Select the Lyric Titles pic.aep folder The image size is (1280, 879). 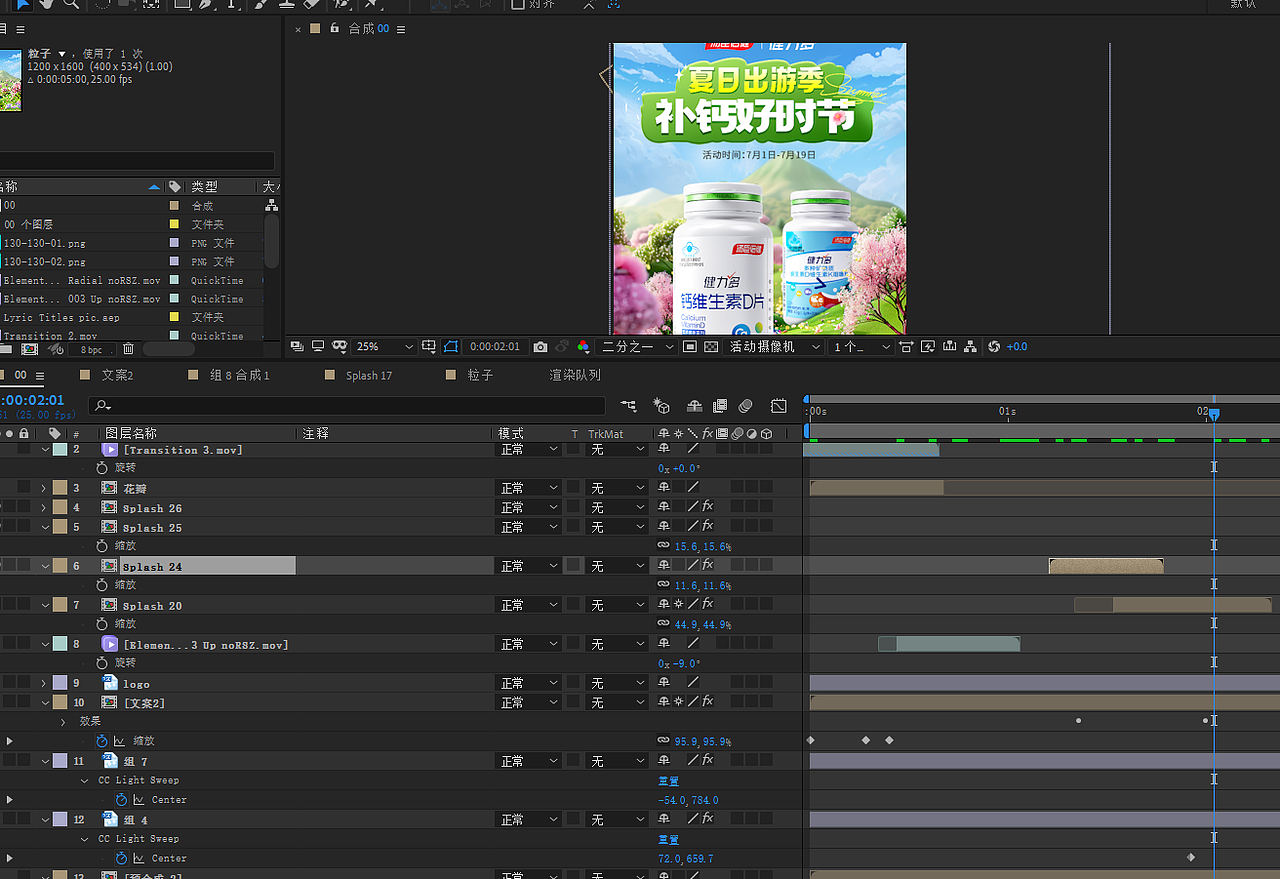61,317
